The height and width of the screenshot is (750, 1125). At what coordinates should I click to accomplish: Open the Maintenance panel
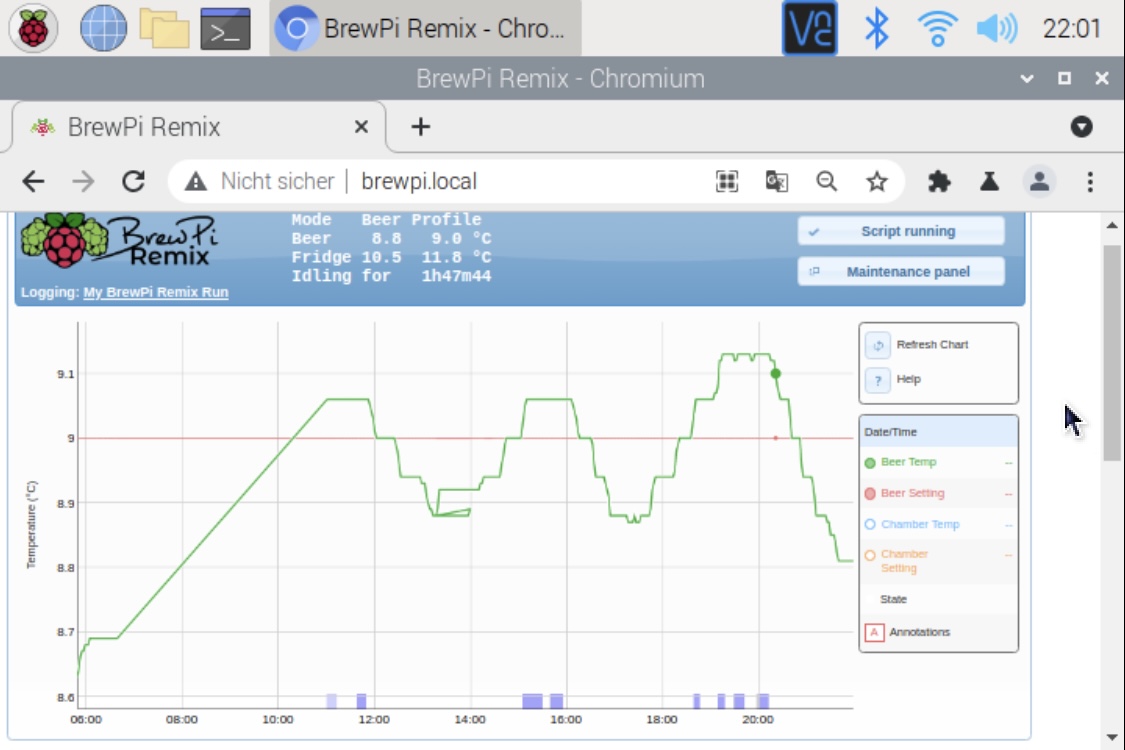tap(901, 271)
